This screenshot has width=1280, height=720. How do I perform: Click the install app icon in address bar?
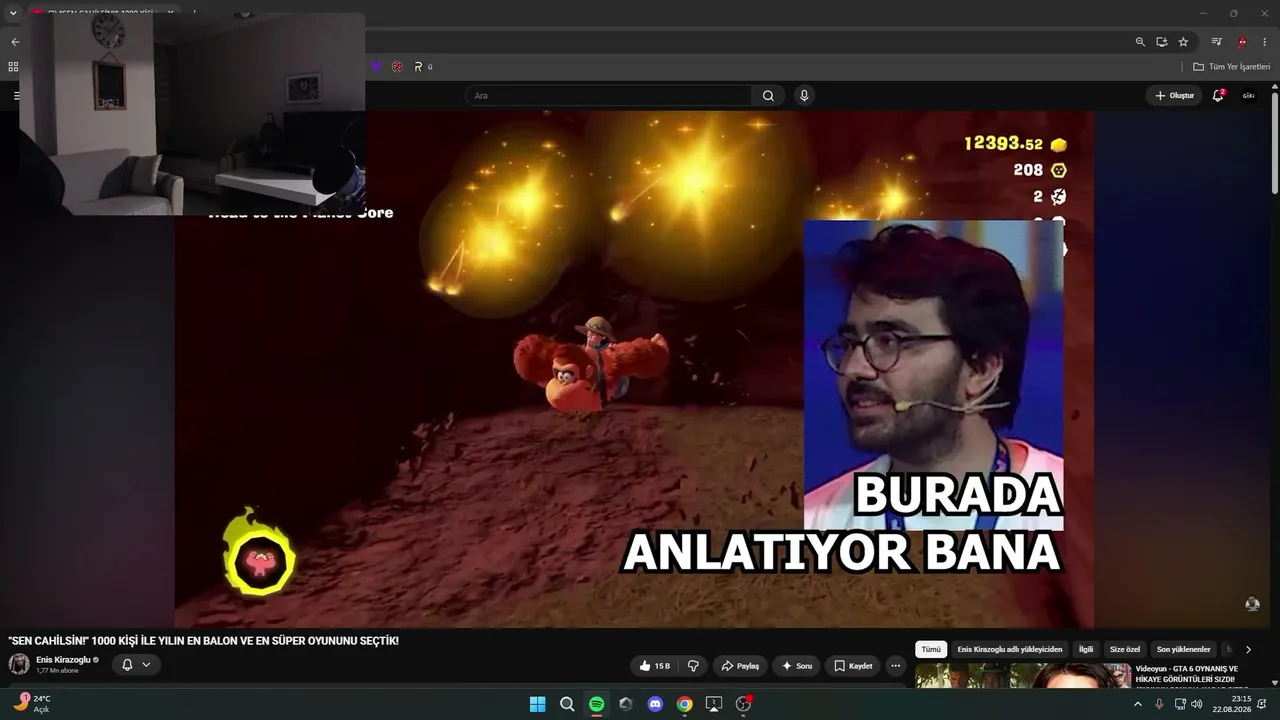[1162, 42]
